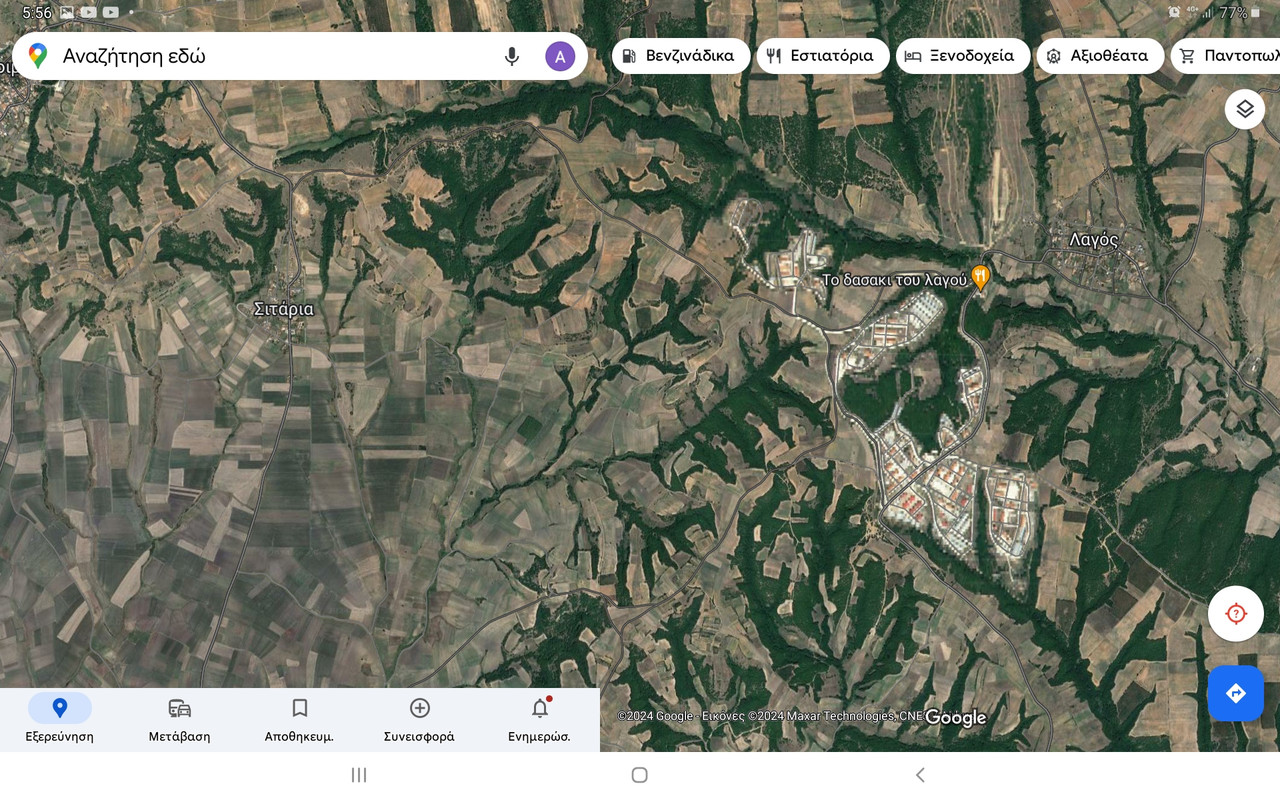Screen dimensions: 1280x800
Task: Open restaurant pin 'Το δασακι του λαγού'
Action: (x=981, y=278)
